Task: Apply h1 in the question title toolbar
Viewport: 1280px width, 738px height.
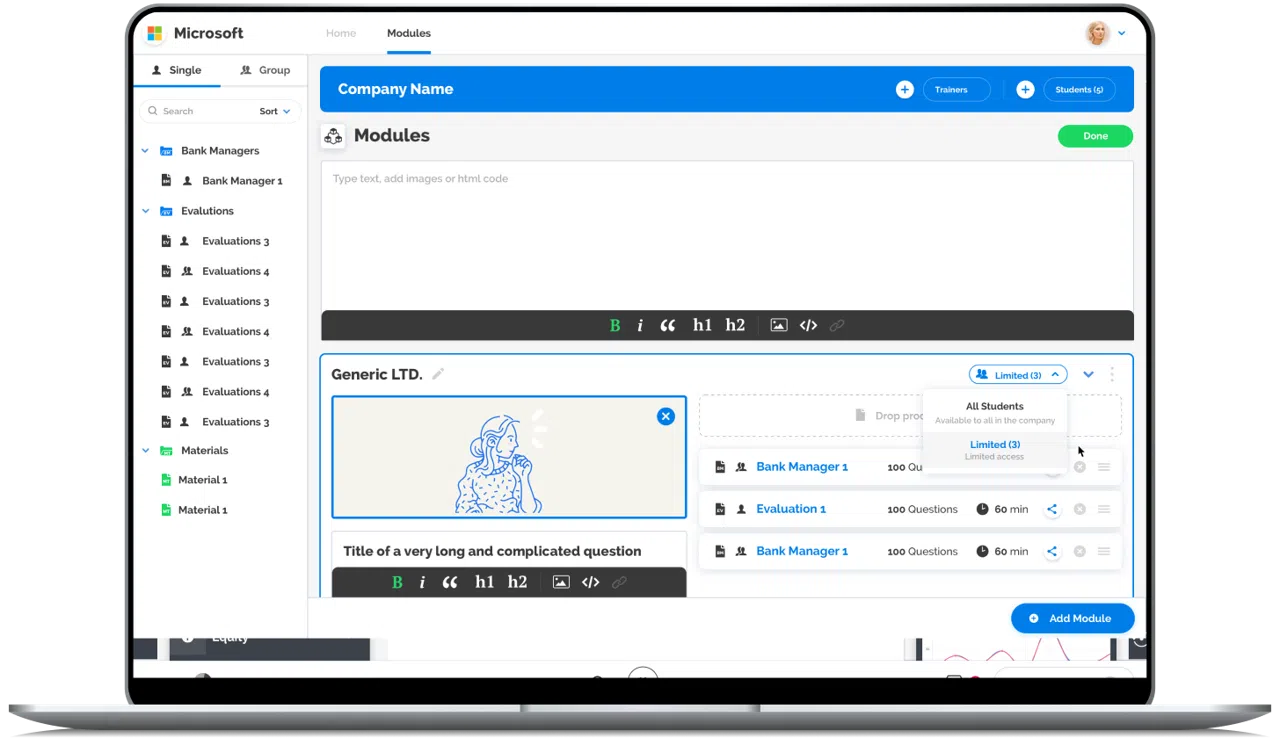Action: (x=484, y=582)
